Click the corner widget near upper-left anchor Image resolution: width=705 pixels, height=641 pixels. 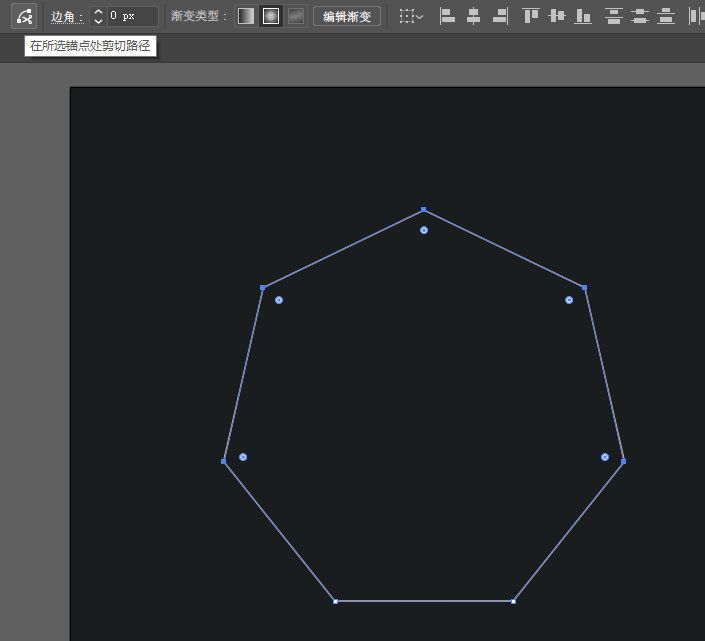(279, 300)
